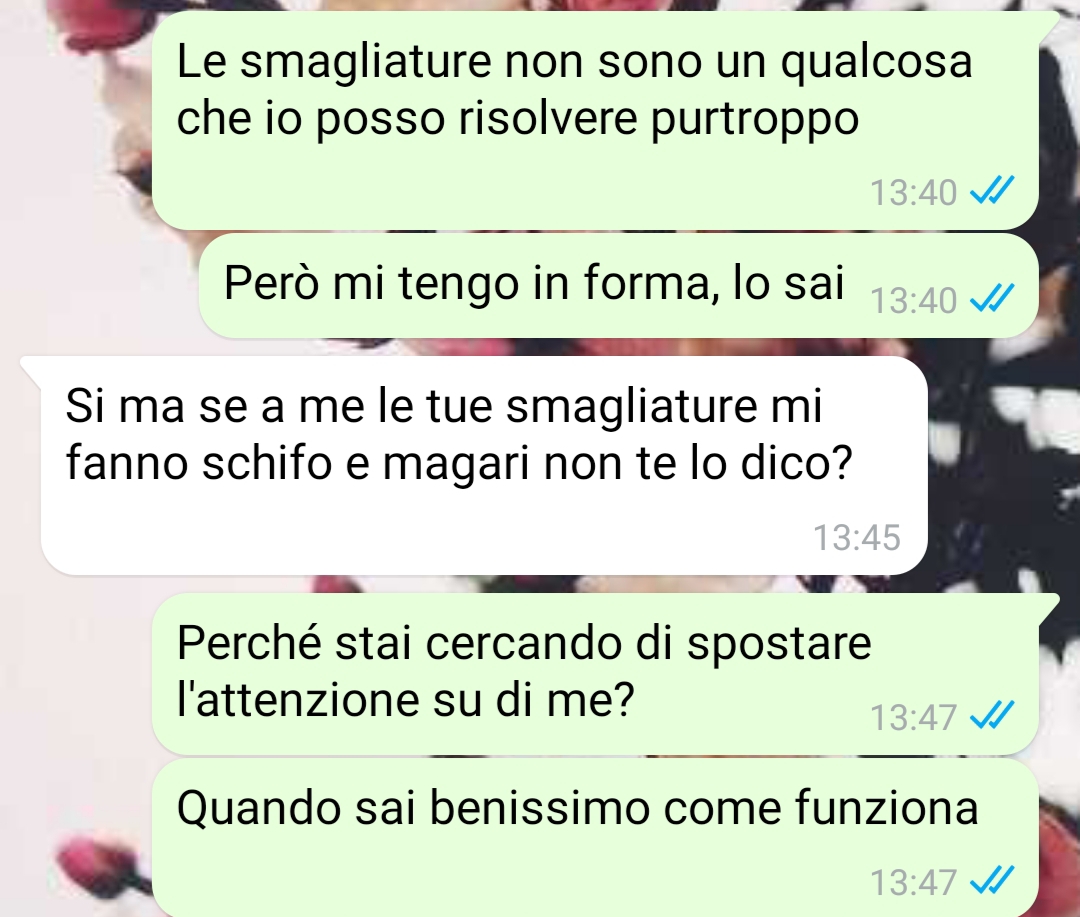Click the 13:40 time next to "lo sai"
The width and height of the screenshot is (1080, 917).
(x=913, y=300)
